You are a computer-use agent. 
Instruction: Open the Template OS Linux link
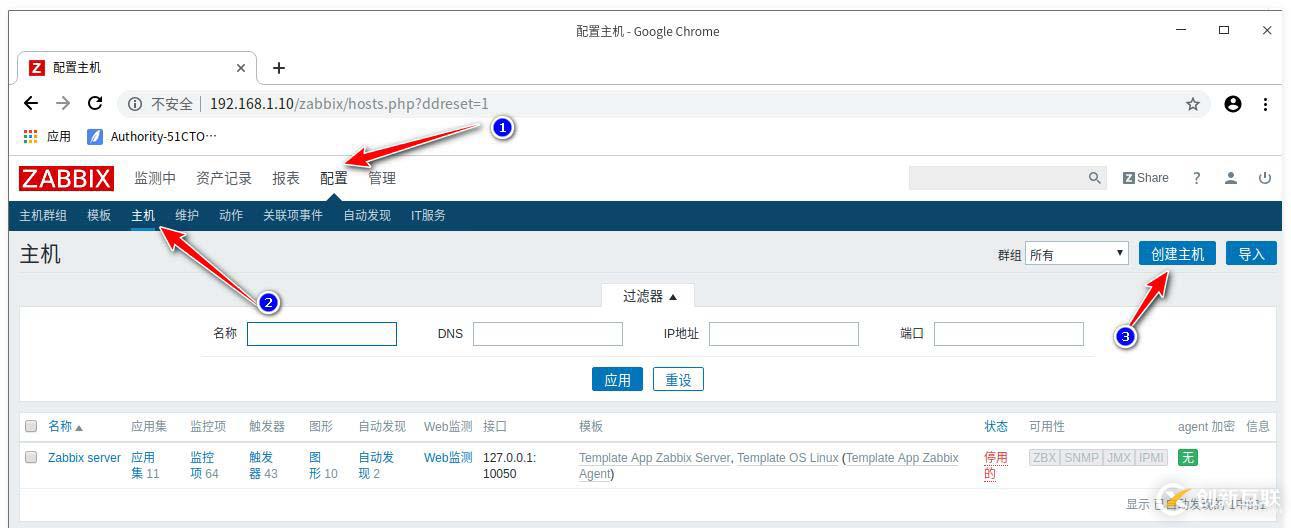788,458
